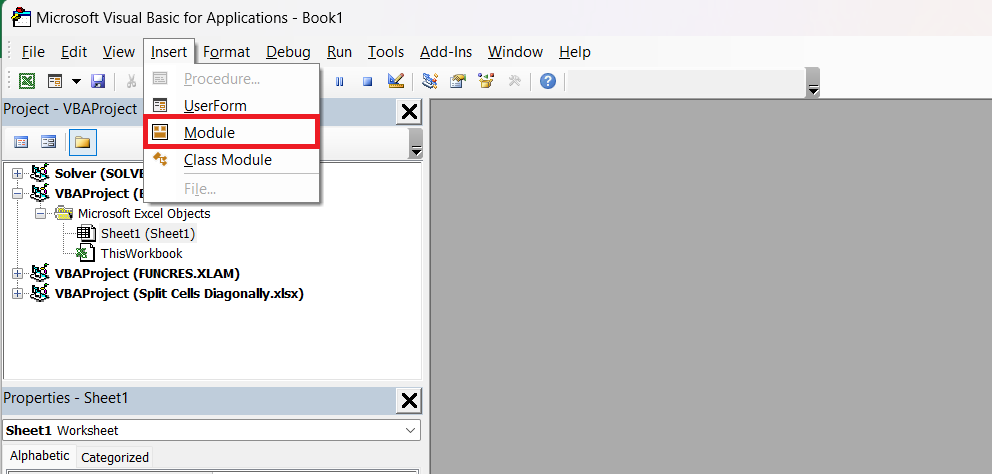Expand VBAProject (FUNCRES.XLAM) node

pos(17,274)
